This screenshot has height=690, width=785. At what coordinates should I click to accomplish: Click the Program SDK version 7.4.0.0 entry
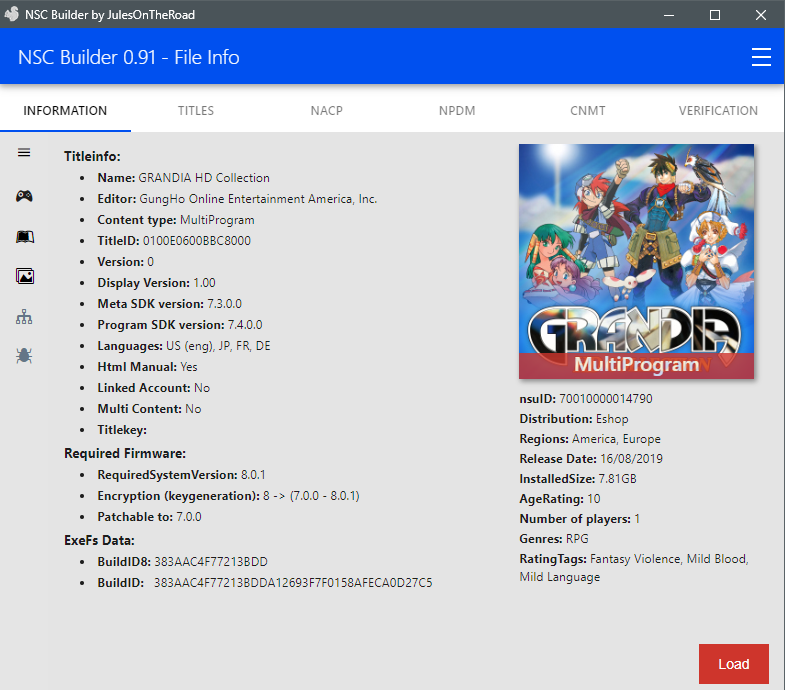click(180, 325)
